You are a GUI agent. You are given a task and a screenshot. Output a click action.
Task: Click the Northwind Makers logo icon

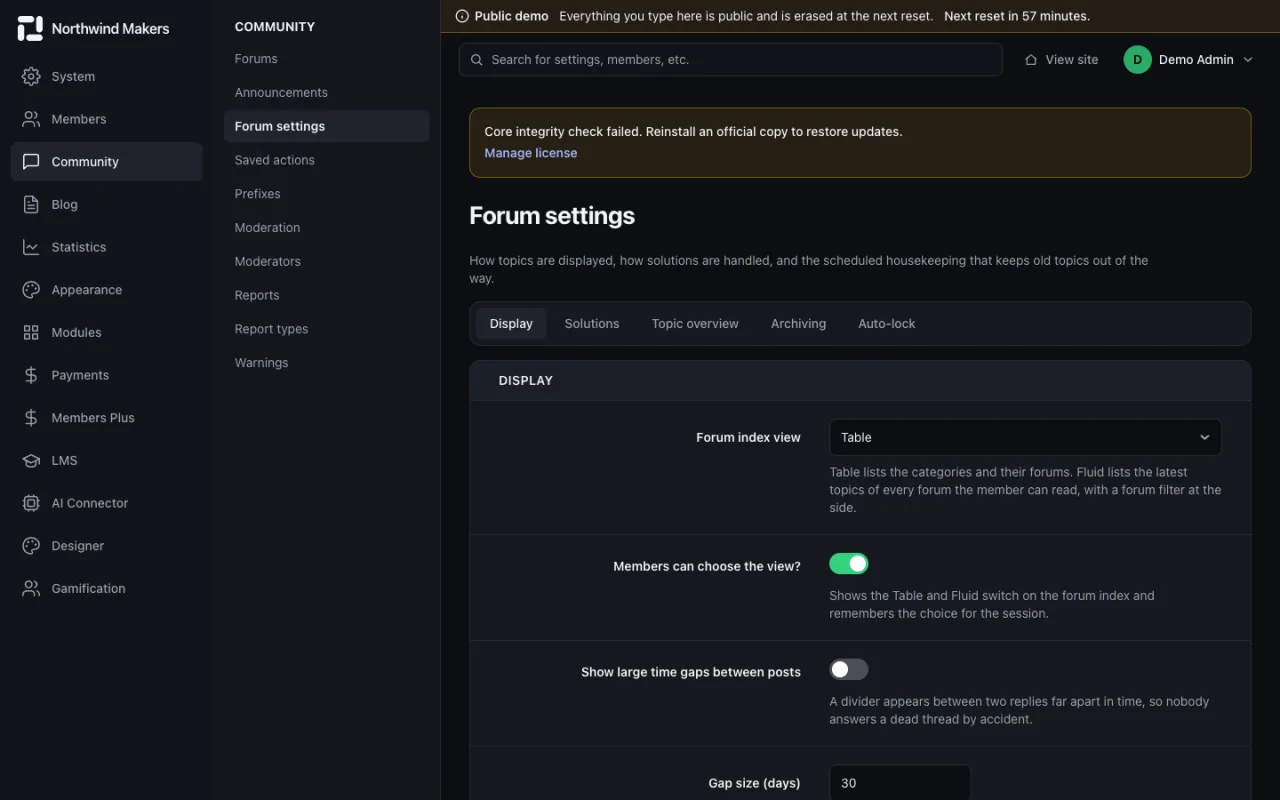(x=31, y=28)
